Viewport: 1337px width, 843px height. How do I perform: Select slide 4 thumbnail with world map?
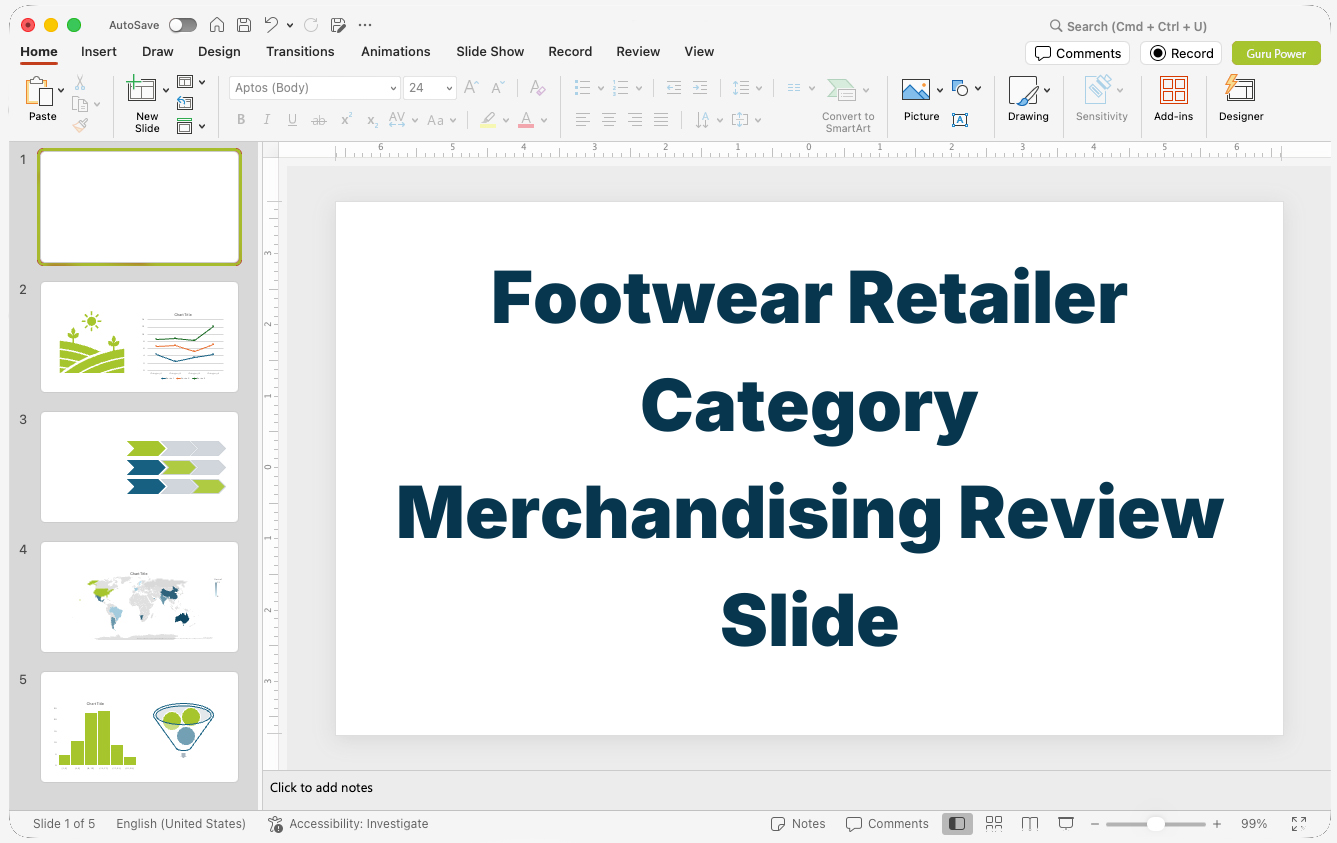(x=139, y=597)
